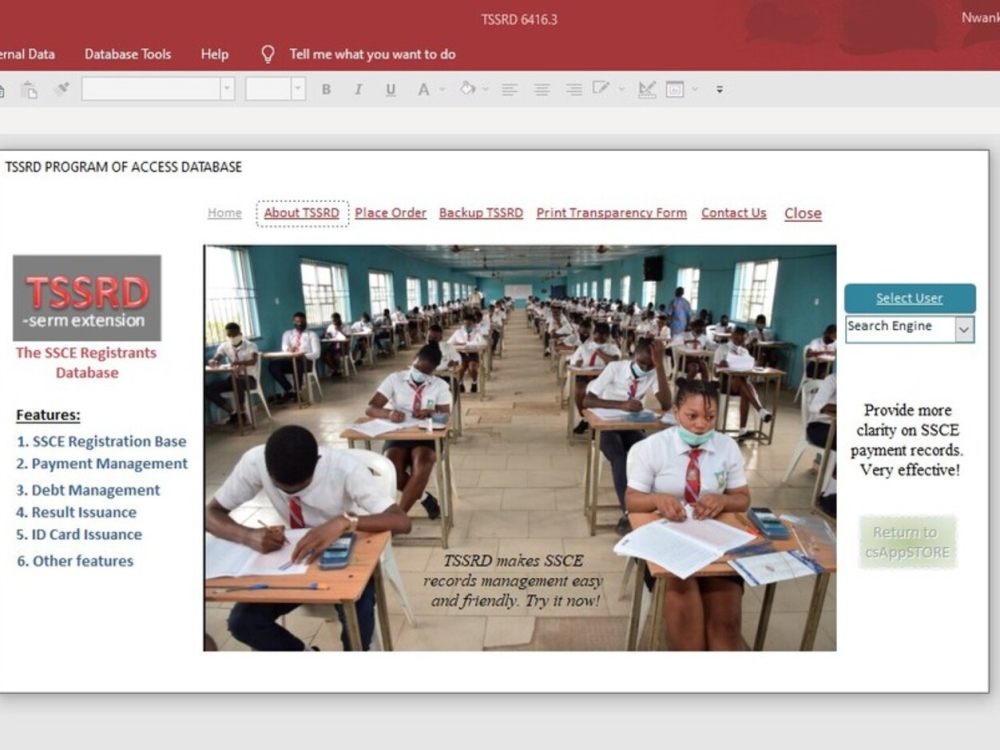The width and height of the screenshot is (1000, 750).
Task: Open the About TSSRD link
Action: [302, 213]
